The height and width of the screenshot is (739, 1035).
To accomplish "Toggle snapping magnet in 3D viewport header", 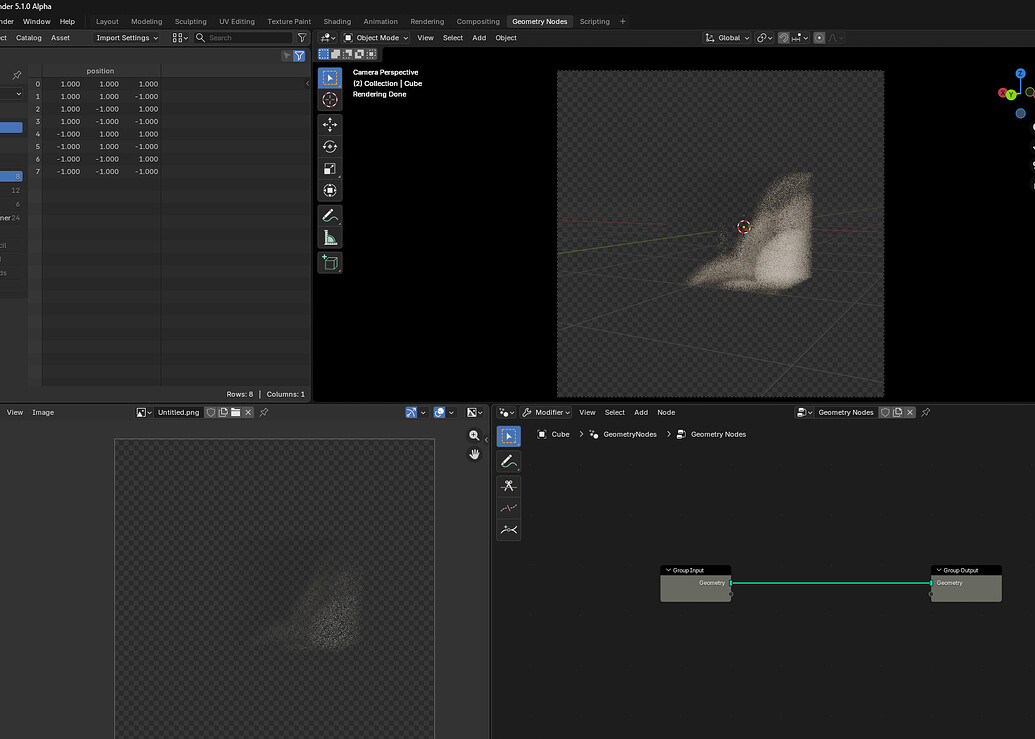I will [x=784, y=38].
